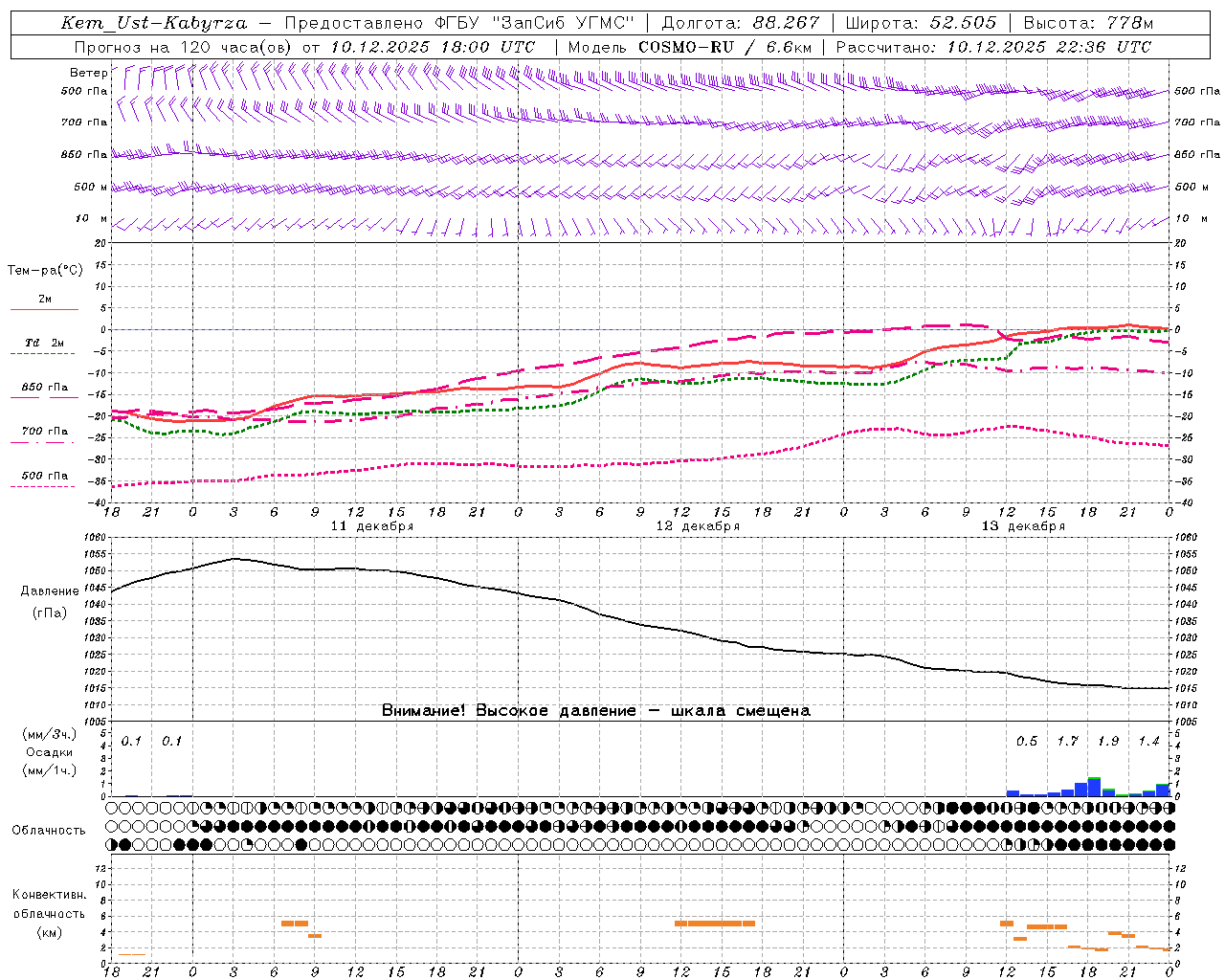Select forecast start 10.12.2025 18:00 UTC

[x=433, y=47]
